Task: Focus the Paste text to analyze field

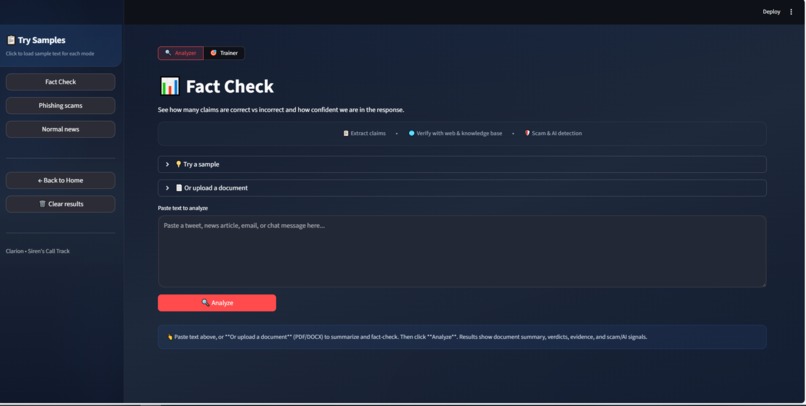Action: pos(462,251)
